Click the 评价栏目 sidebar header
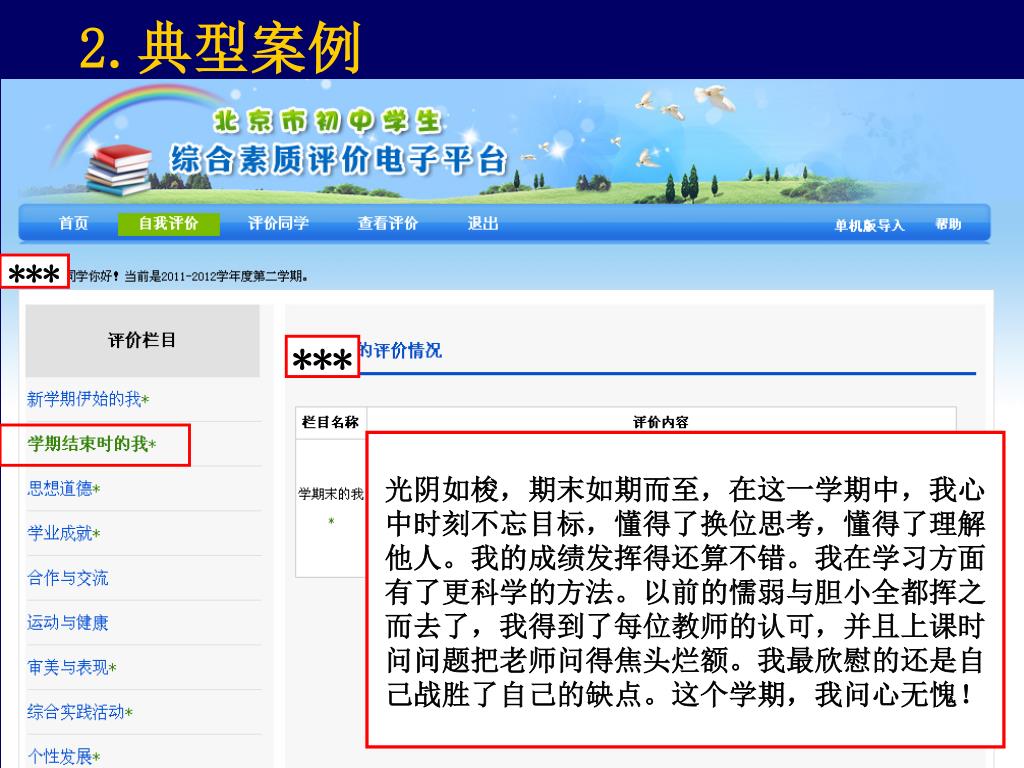The height and width of the screenshot is (768, 1024). 142,340
